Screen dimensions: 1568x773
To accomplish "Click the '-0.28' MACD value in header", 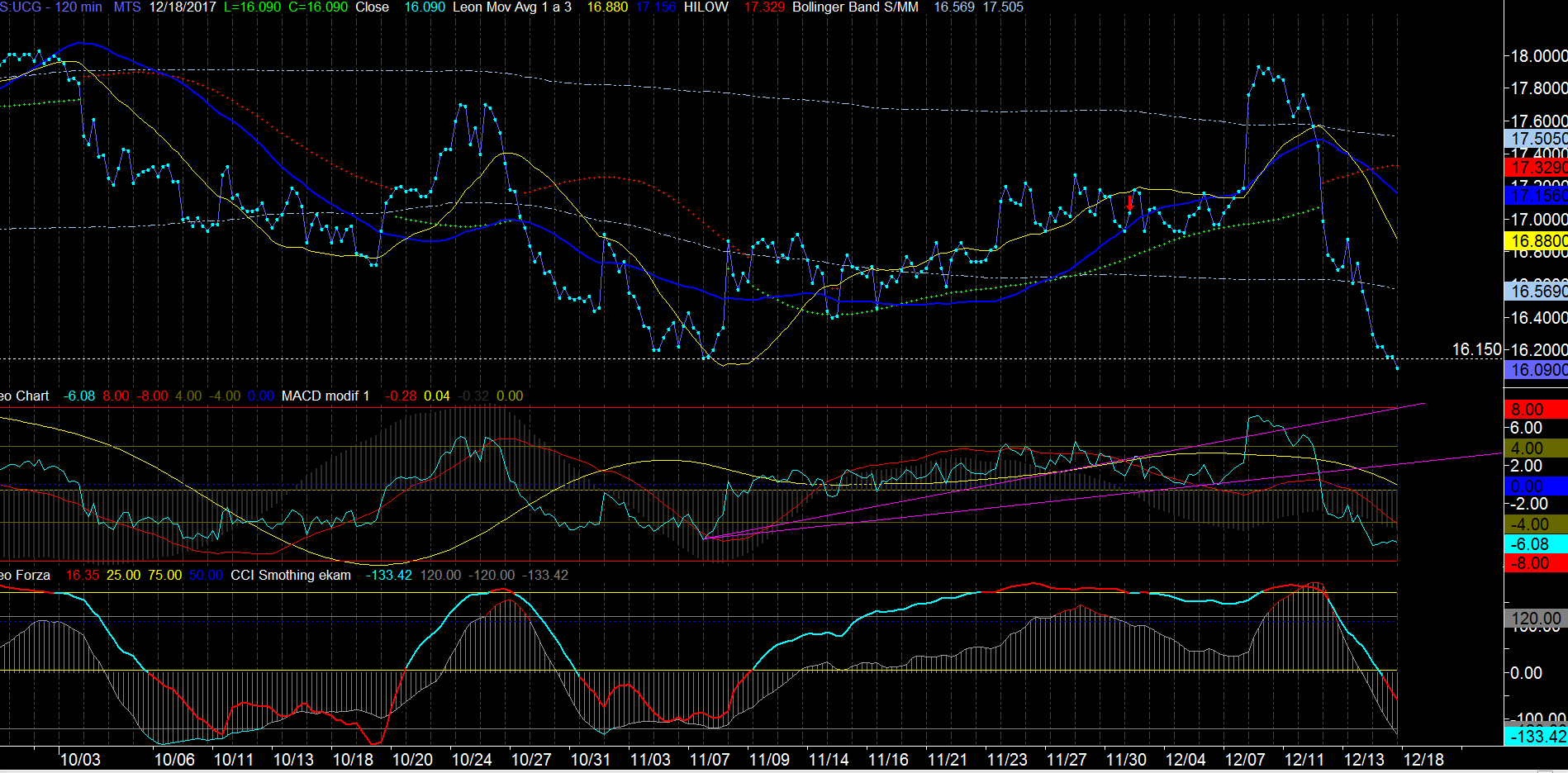I will pos(401,396).
